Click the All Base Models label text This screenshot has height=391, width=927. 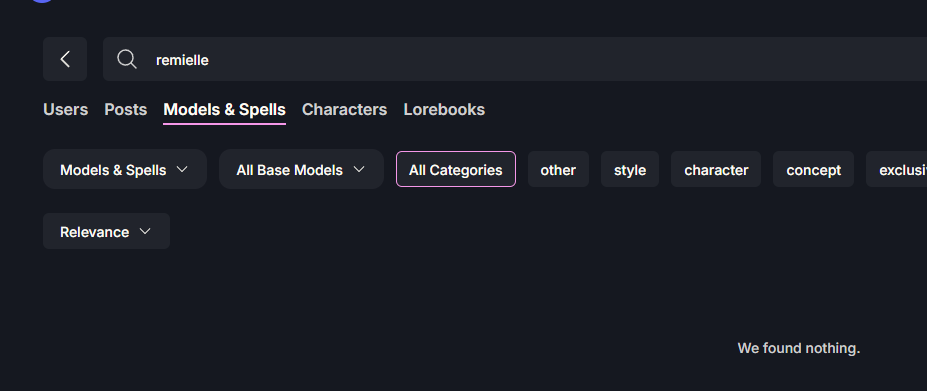click(x=290, y=170)
